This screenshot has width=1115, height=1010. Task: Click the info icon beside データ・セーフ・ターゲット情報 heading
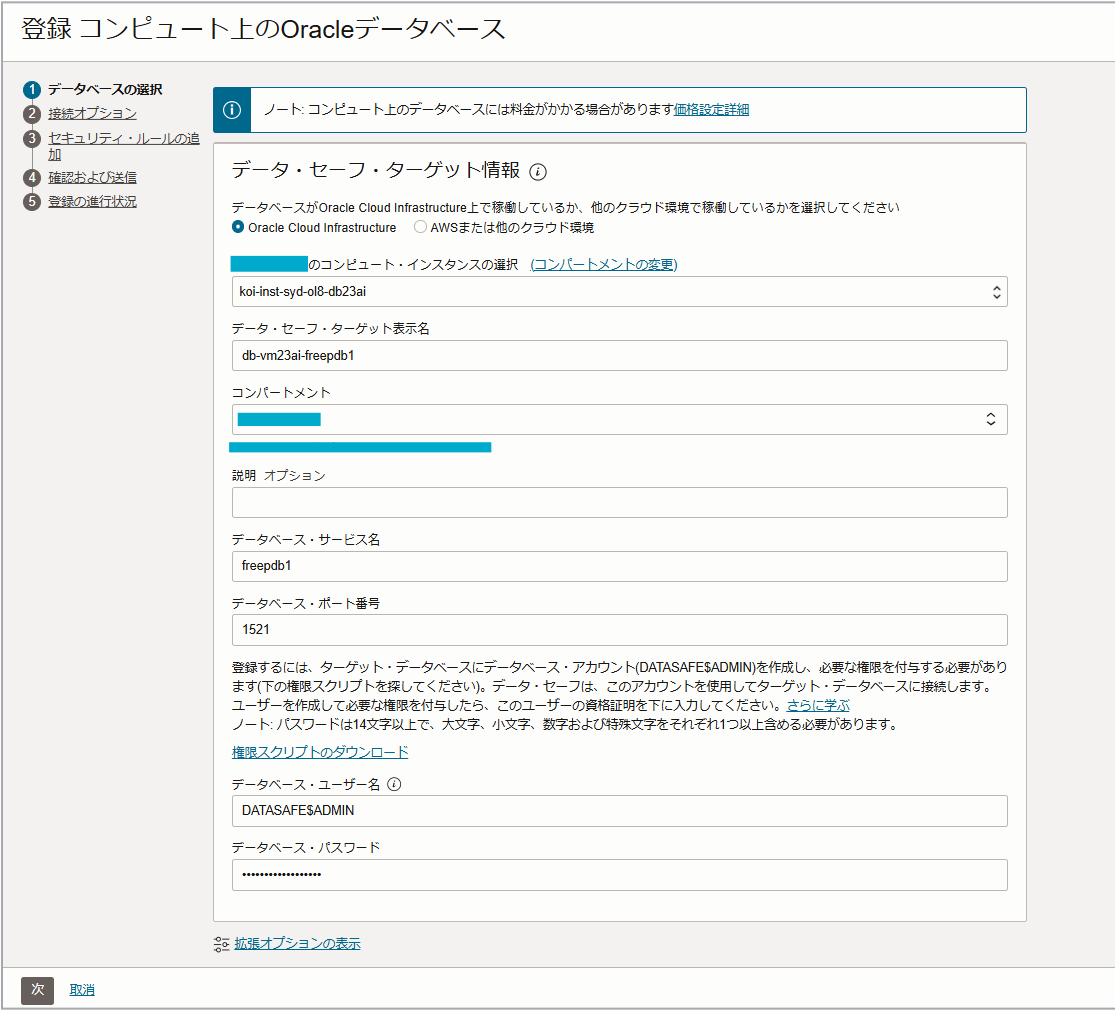pyautogui.click(x=539, y=173)
